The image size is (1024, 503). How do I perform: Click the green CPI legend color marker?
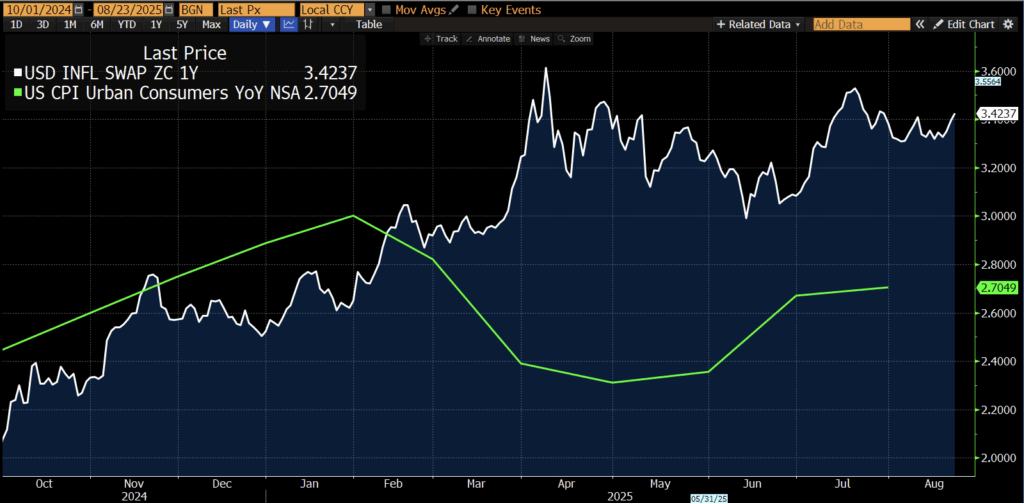(17, 94)
